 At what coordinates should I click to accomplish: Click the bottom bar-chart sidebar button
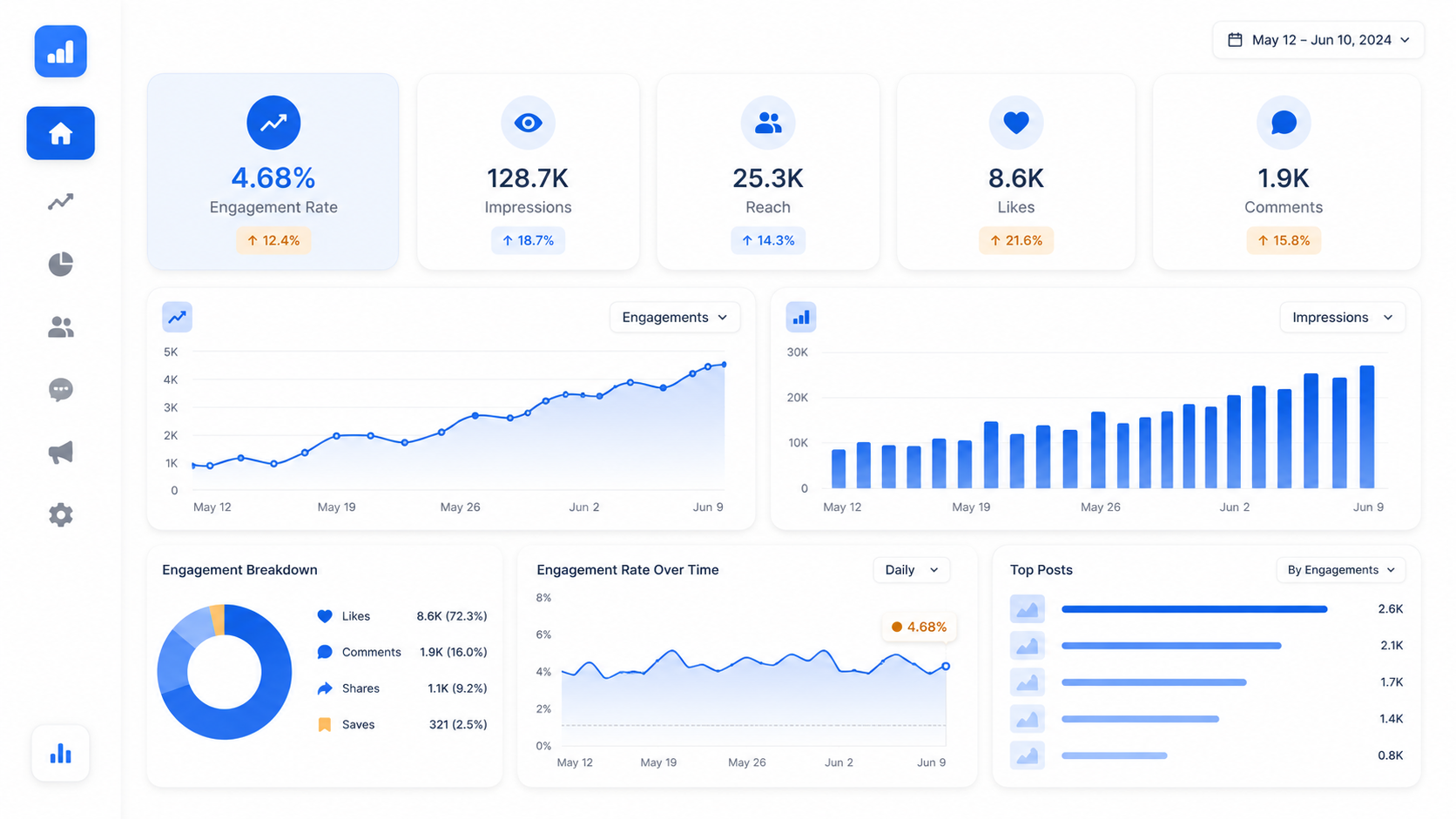[x=60, y=753]
